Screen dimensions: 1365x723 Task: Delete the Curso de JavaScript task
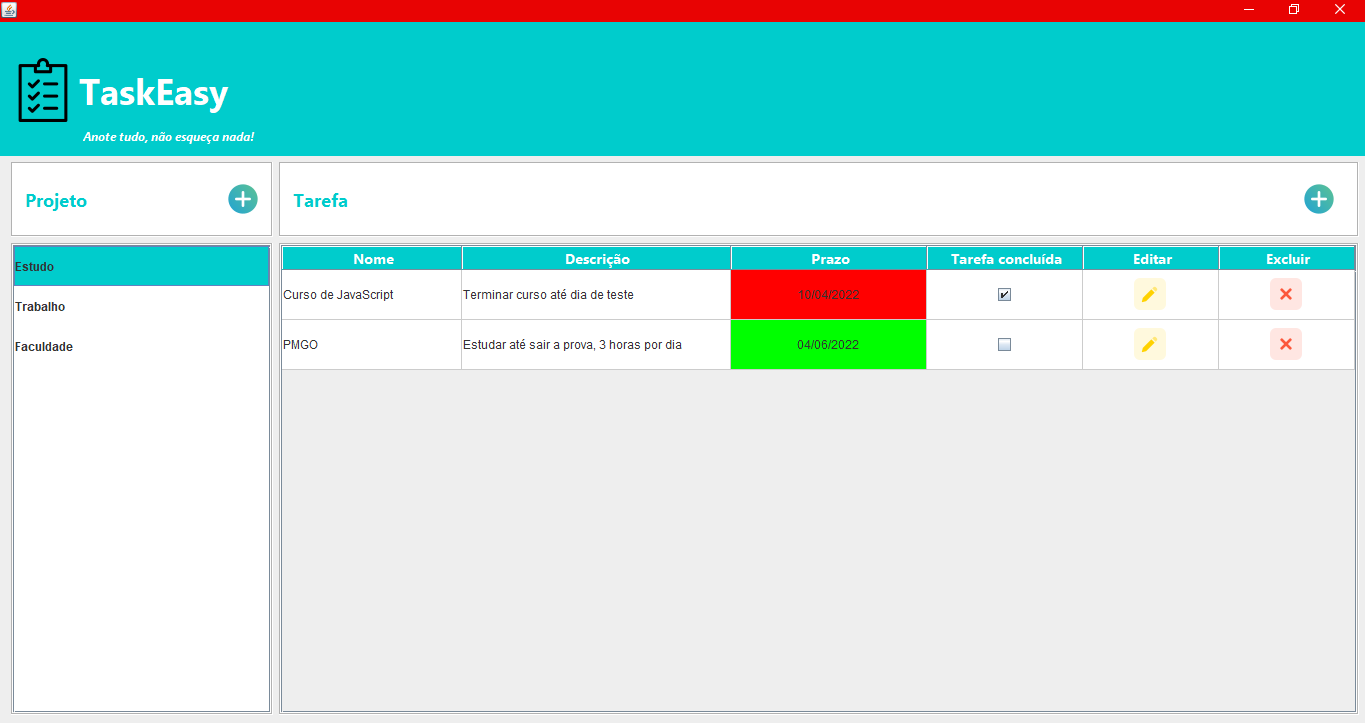click(x=1285, y=294)
